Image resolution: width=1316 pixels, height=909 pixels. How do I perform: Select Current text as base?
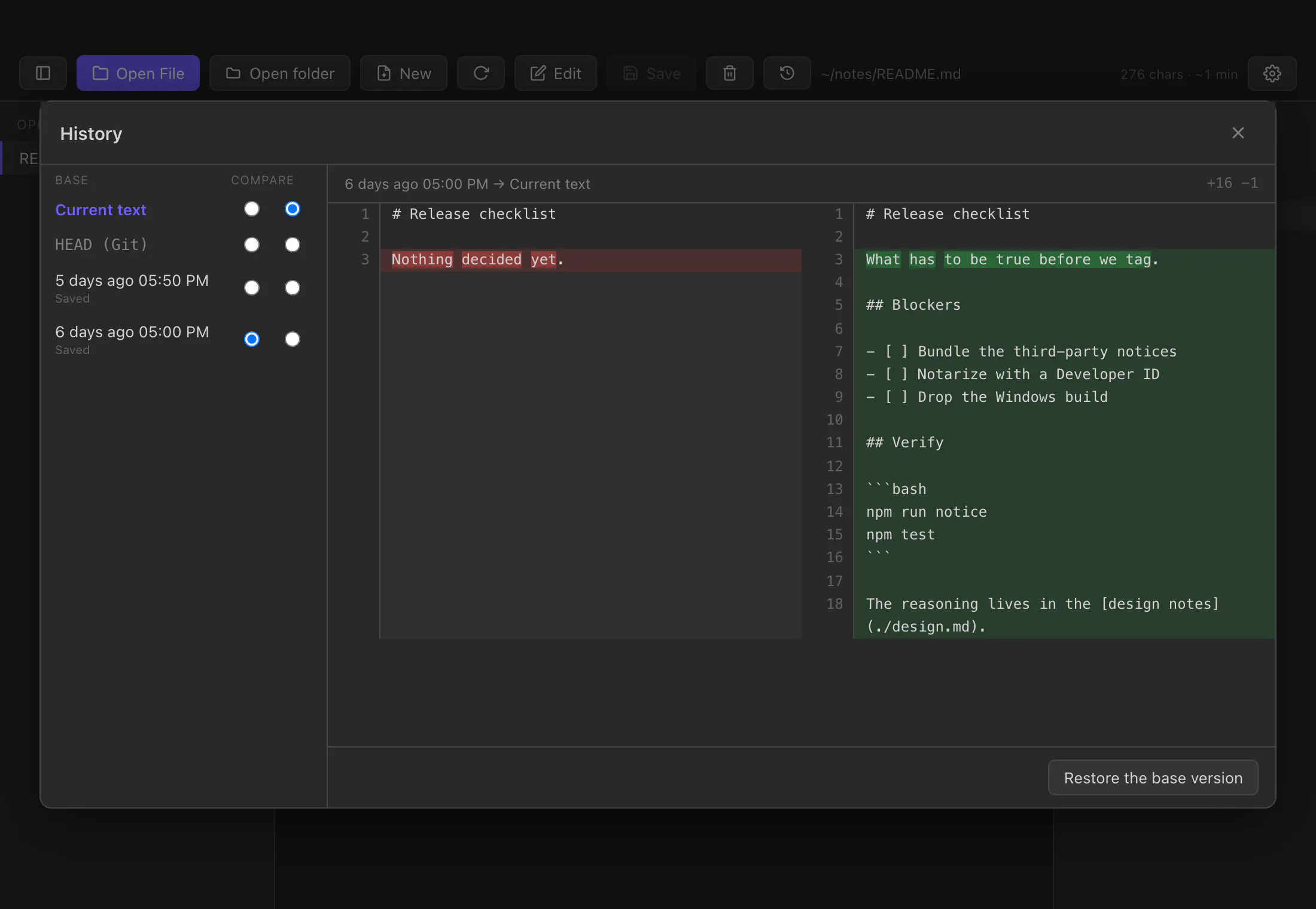click(x=252, y=209)
